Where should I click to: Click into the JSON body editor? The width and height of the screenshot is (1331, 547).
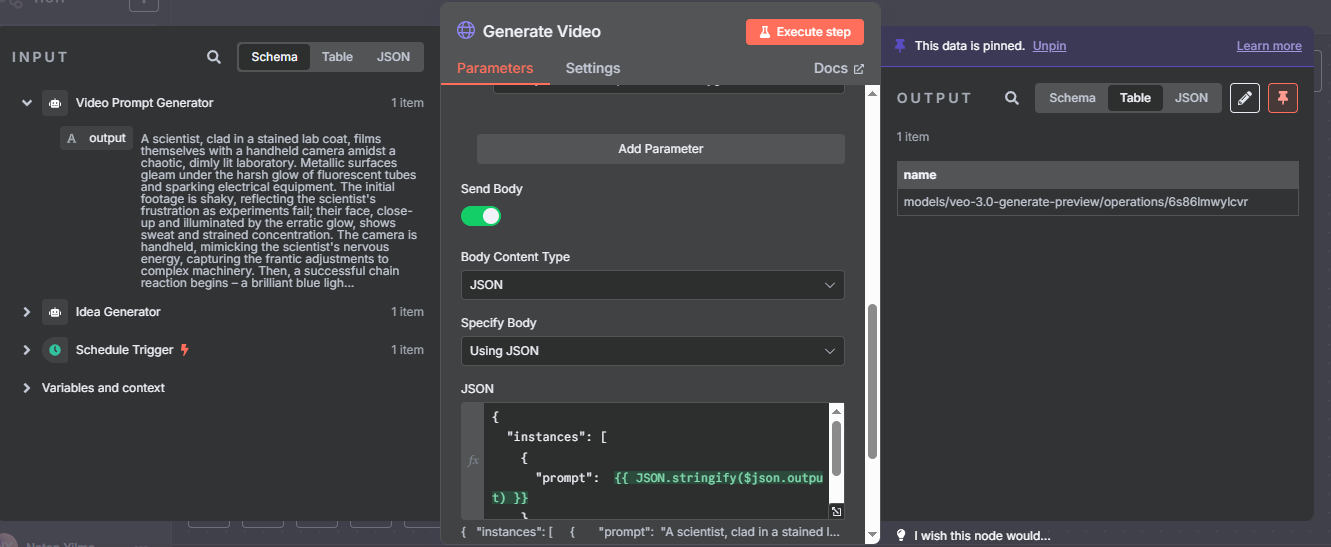[657, 461]
